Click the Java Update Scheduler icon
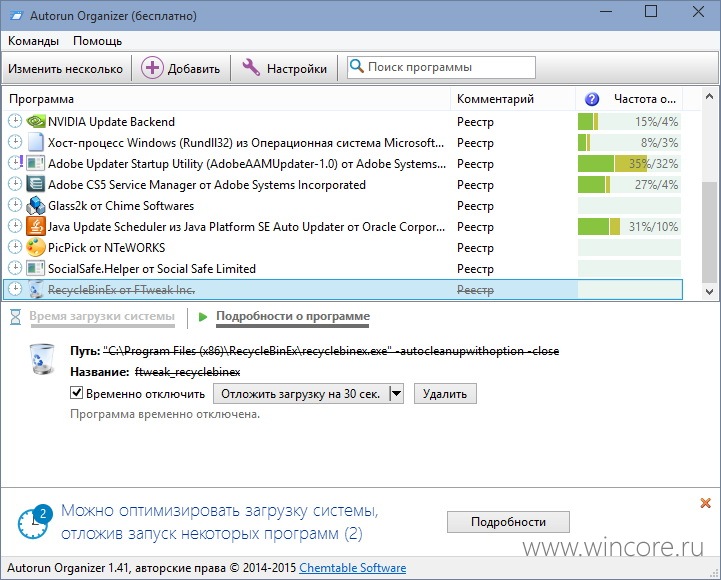The image size is (721, 580). point(35,226)
